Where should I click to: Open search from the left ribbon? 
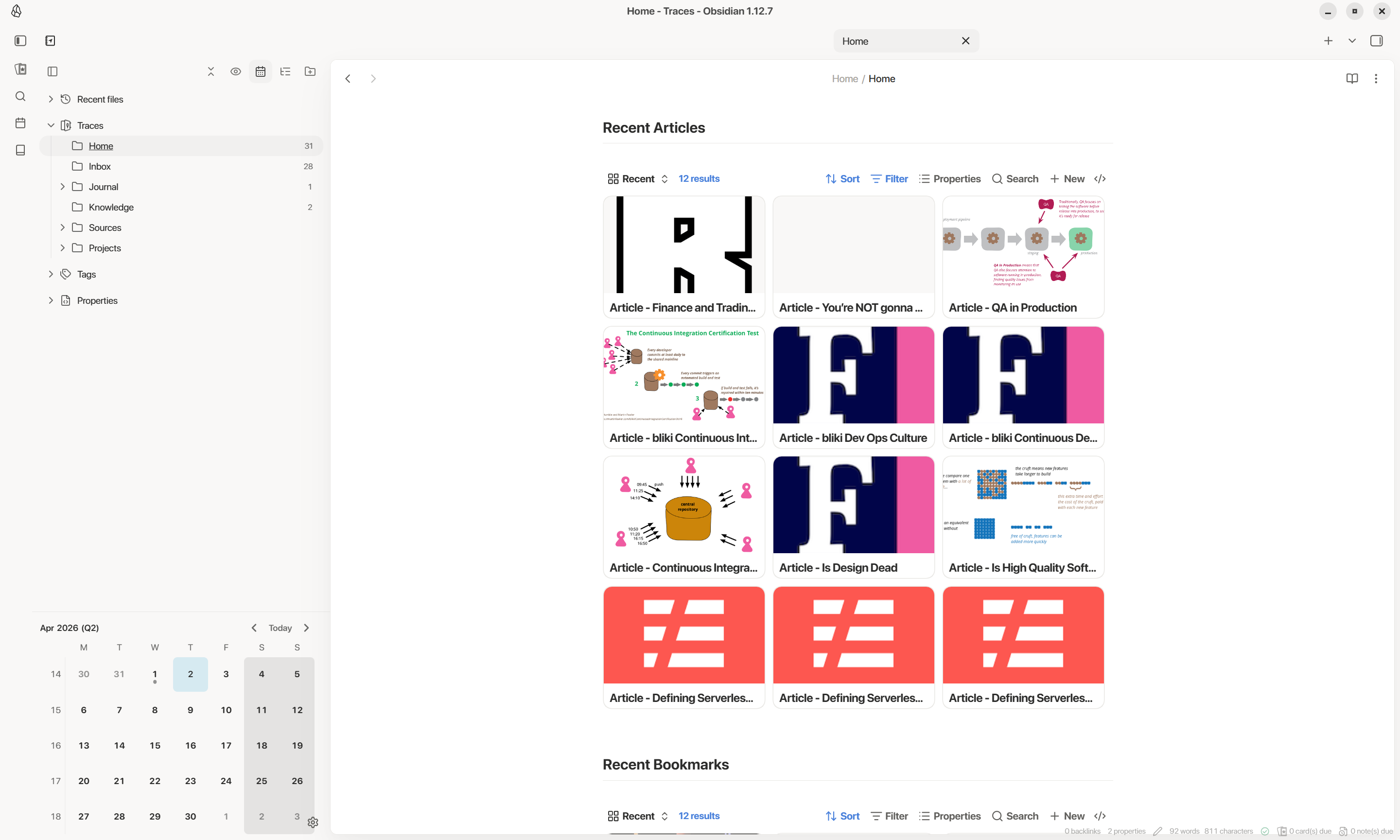pos(20,97)
